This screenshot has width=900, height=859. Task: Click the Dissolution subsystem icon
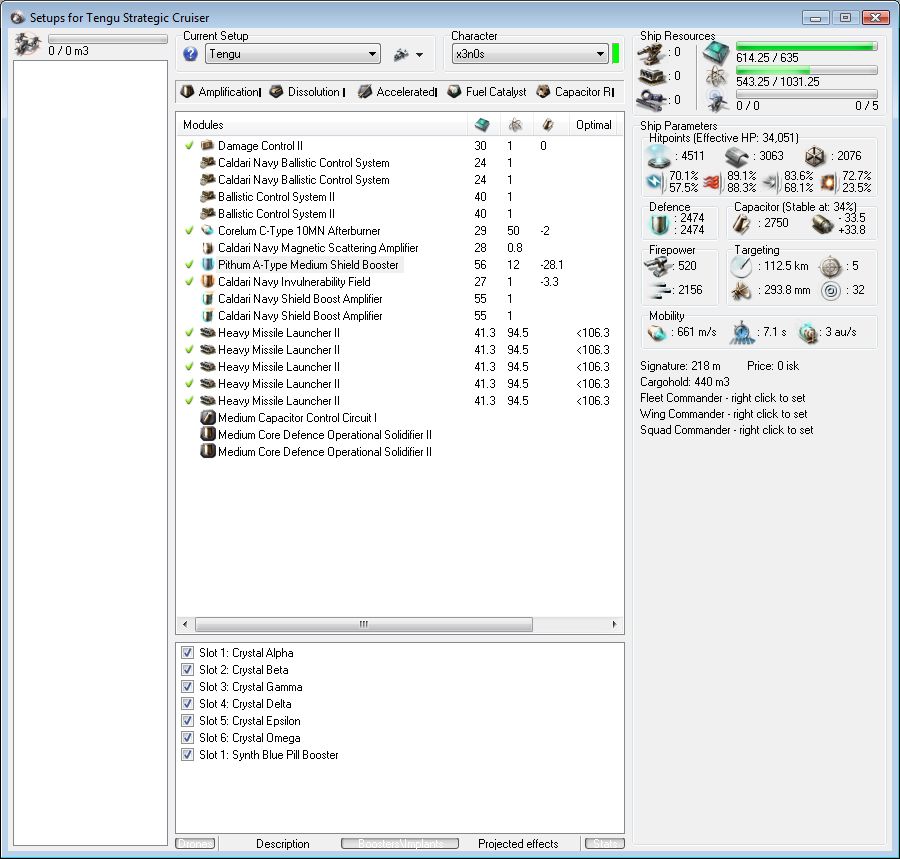click(x=277, y=91)
